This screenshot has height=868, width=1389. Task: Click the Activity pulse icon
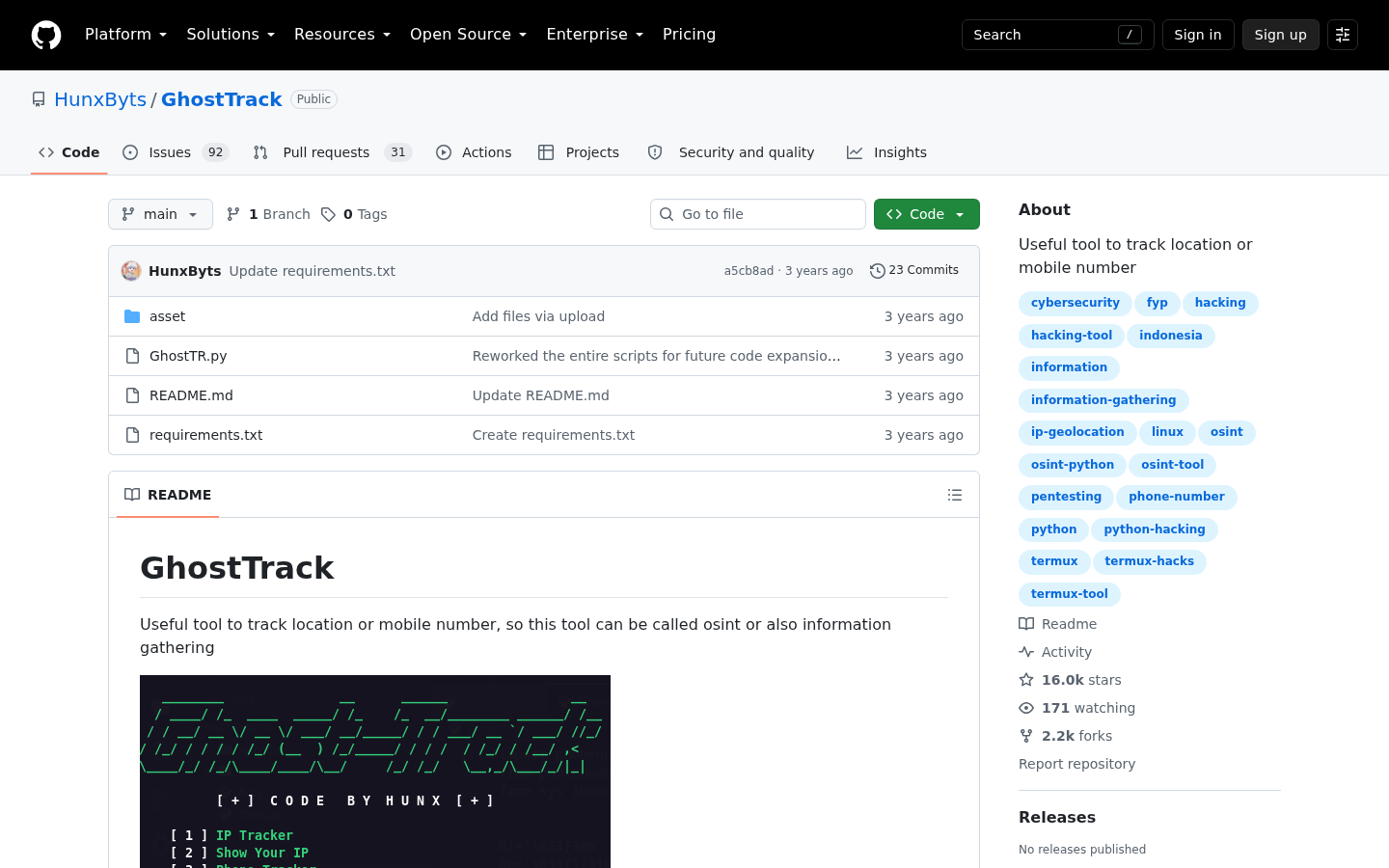click(x=1026, y=652)
